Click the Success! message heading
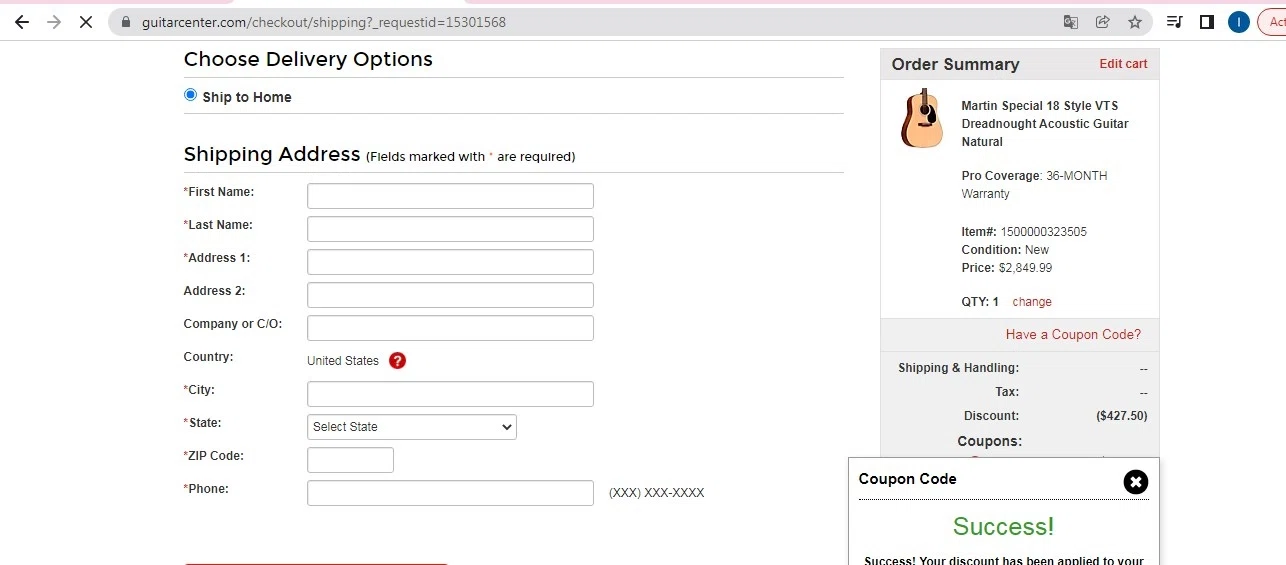 pos(1003,527)
